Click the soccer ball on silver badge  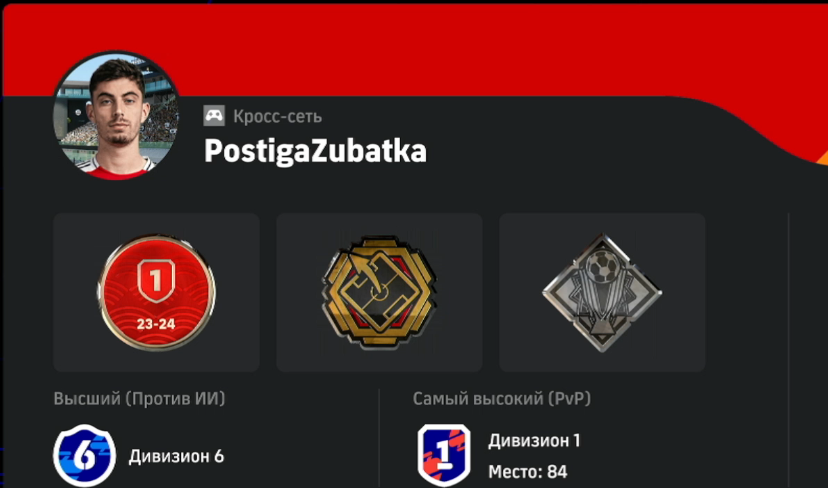click(x=603, y=267)
